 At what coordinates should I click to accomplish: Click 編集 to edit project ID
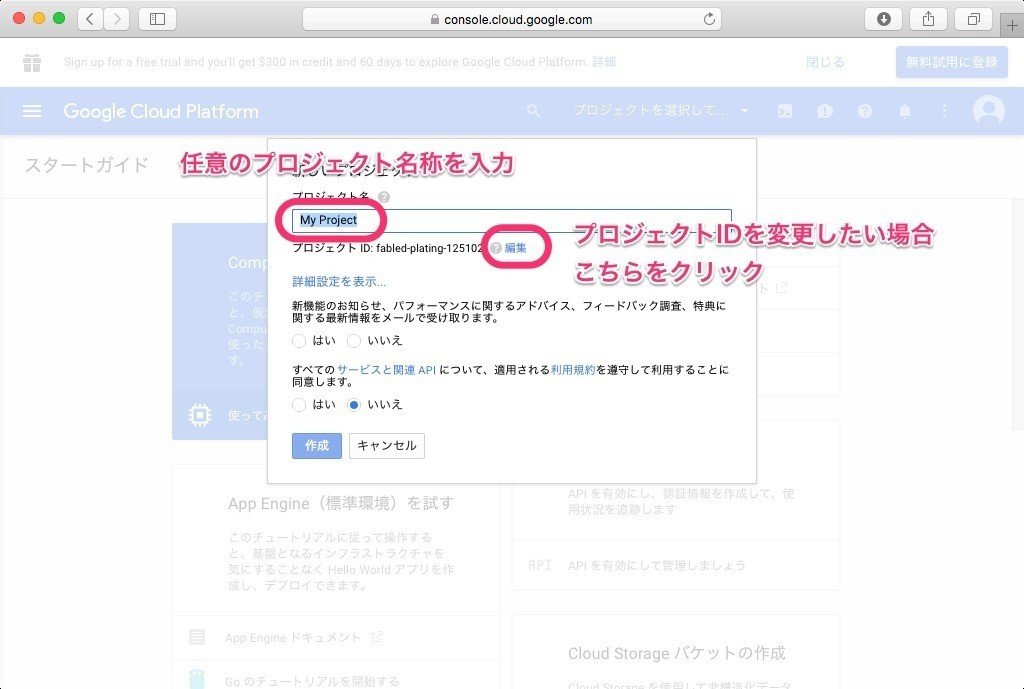[x=516, y=248]
